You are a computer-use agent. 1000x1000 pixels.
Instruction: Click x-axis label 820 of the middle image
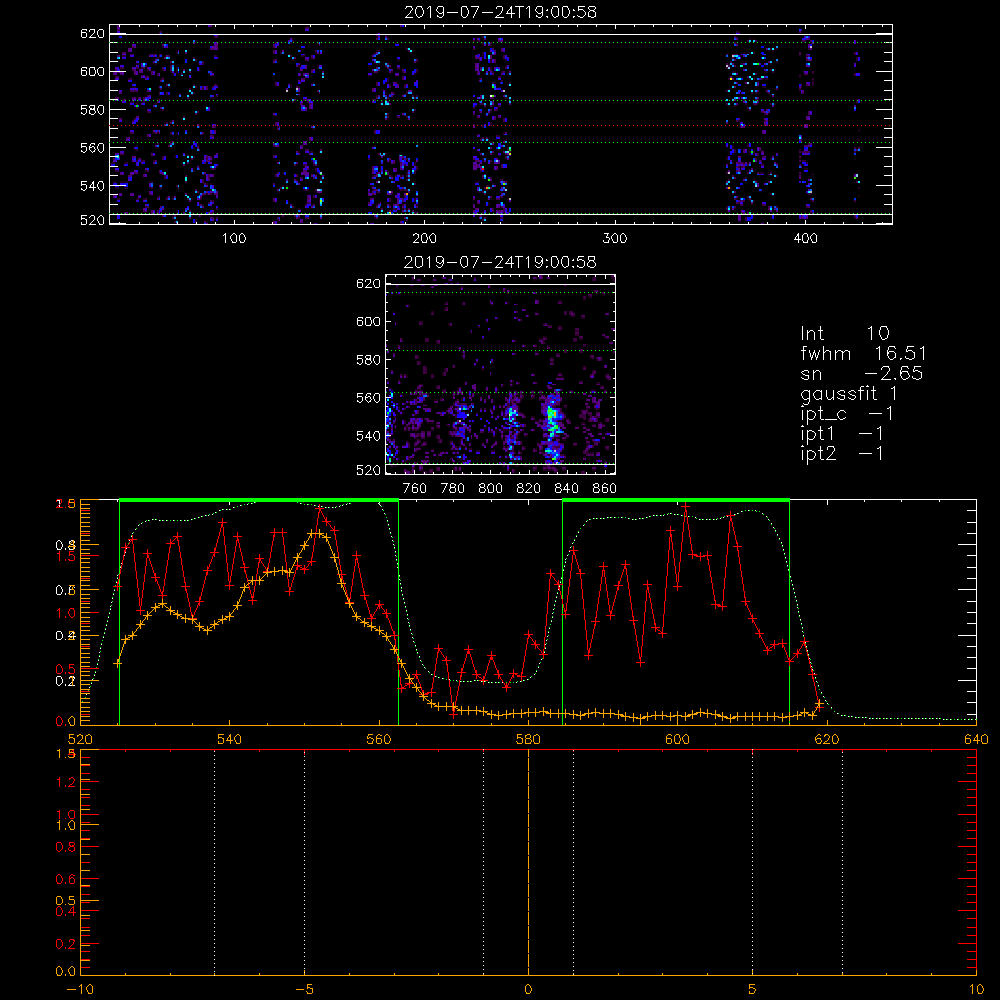(529, 489)
